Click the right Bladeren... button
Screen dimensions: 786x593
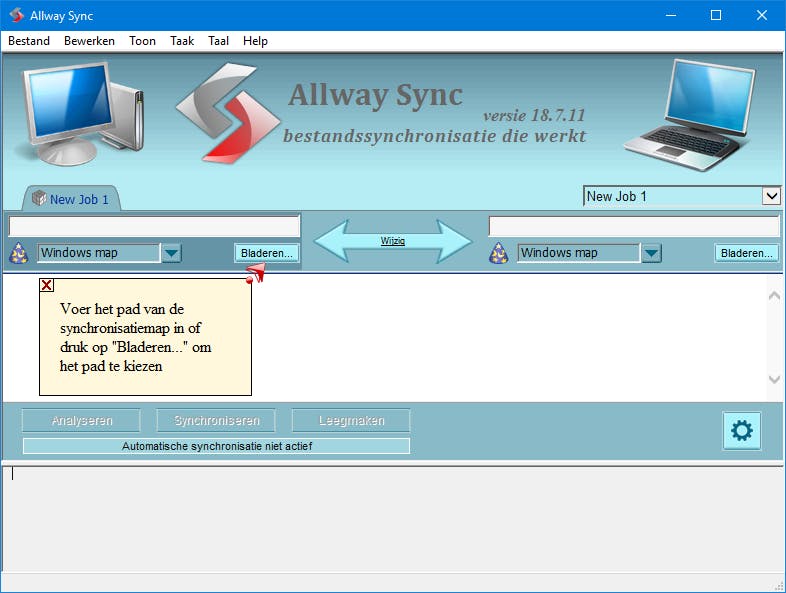click(x=746, y=253)
